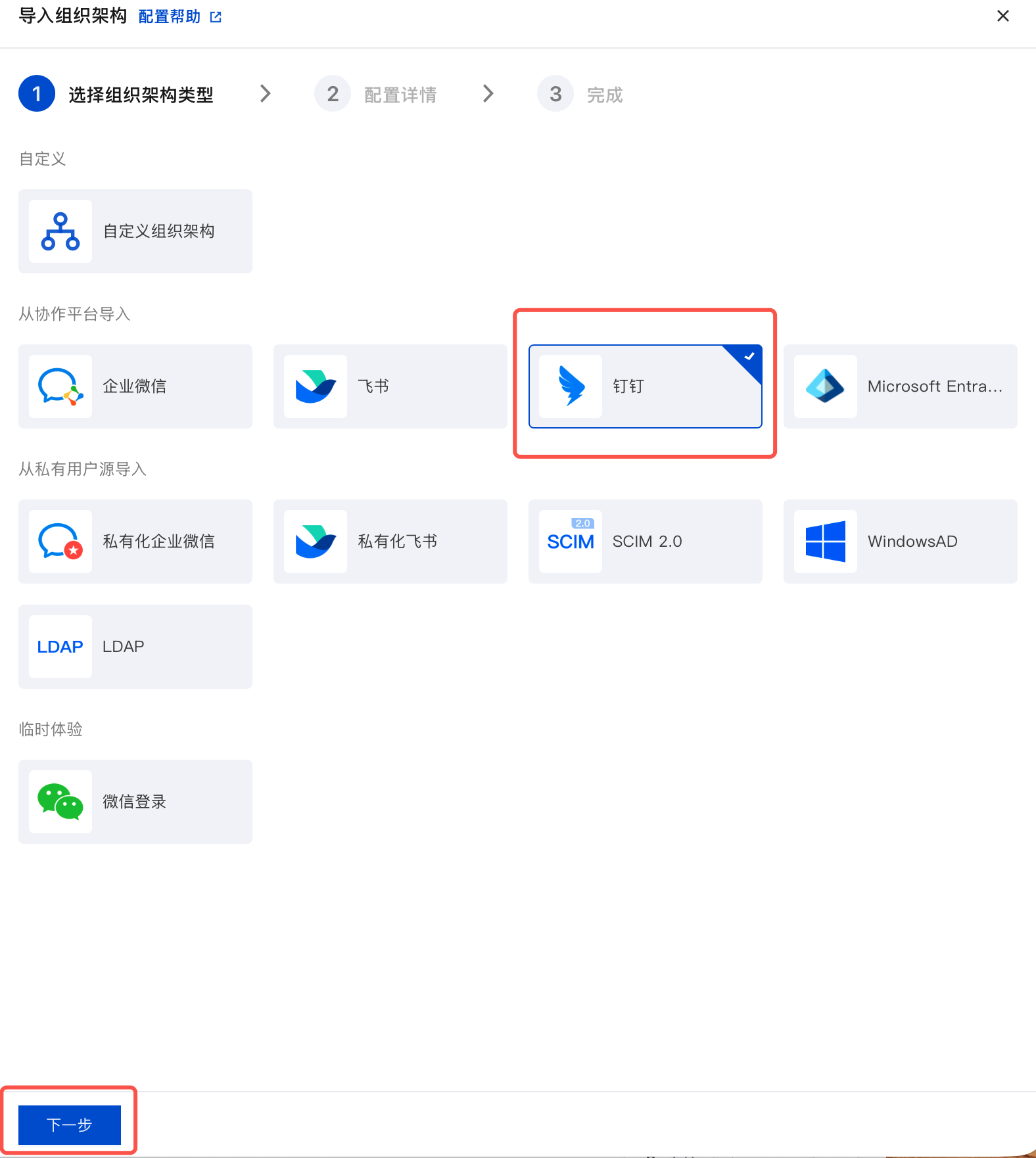Jump to step 3 完成
This screenshot has width=1036, height=1158.
[580, 94]
